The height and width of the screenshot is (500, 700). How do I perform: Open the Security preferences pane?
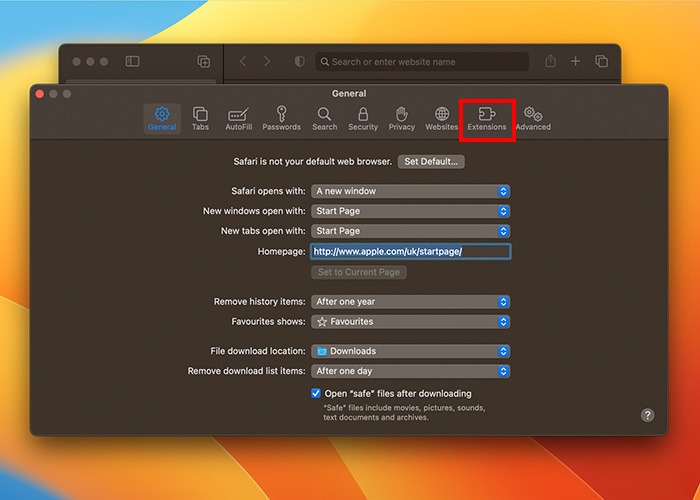[363, 119]
